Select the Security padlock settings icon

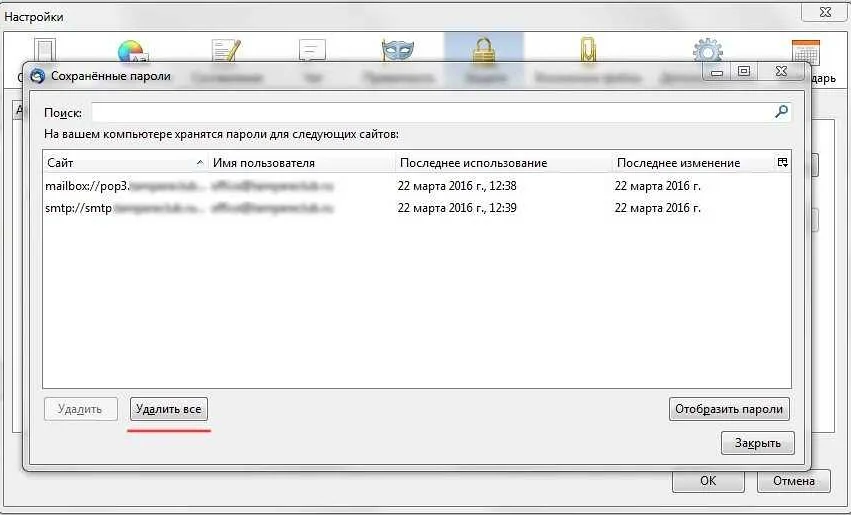tap(484, 50)
